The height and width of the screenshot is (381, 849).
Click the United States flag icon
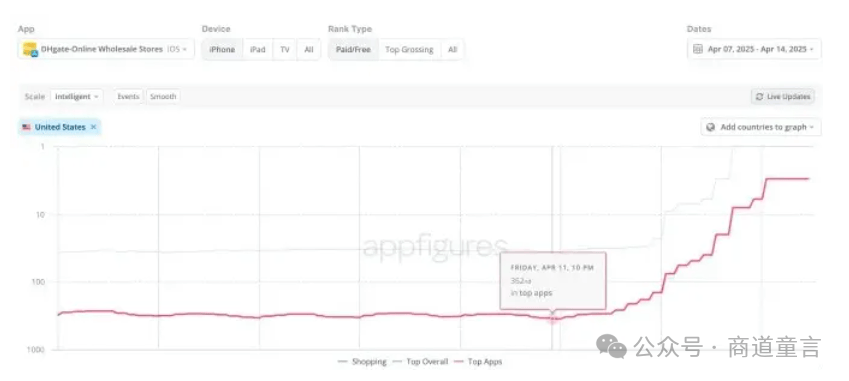(27, 127)
